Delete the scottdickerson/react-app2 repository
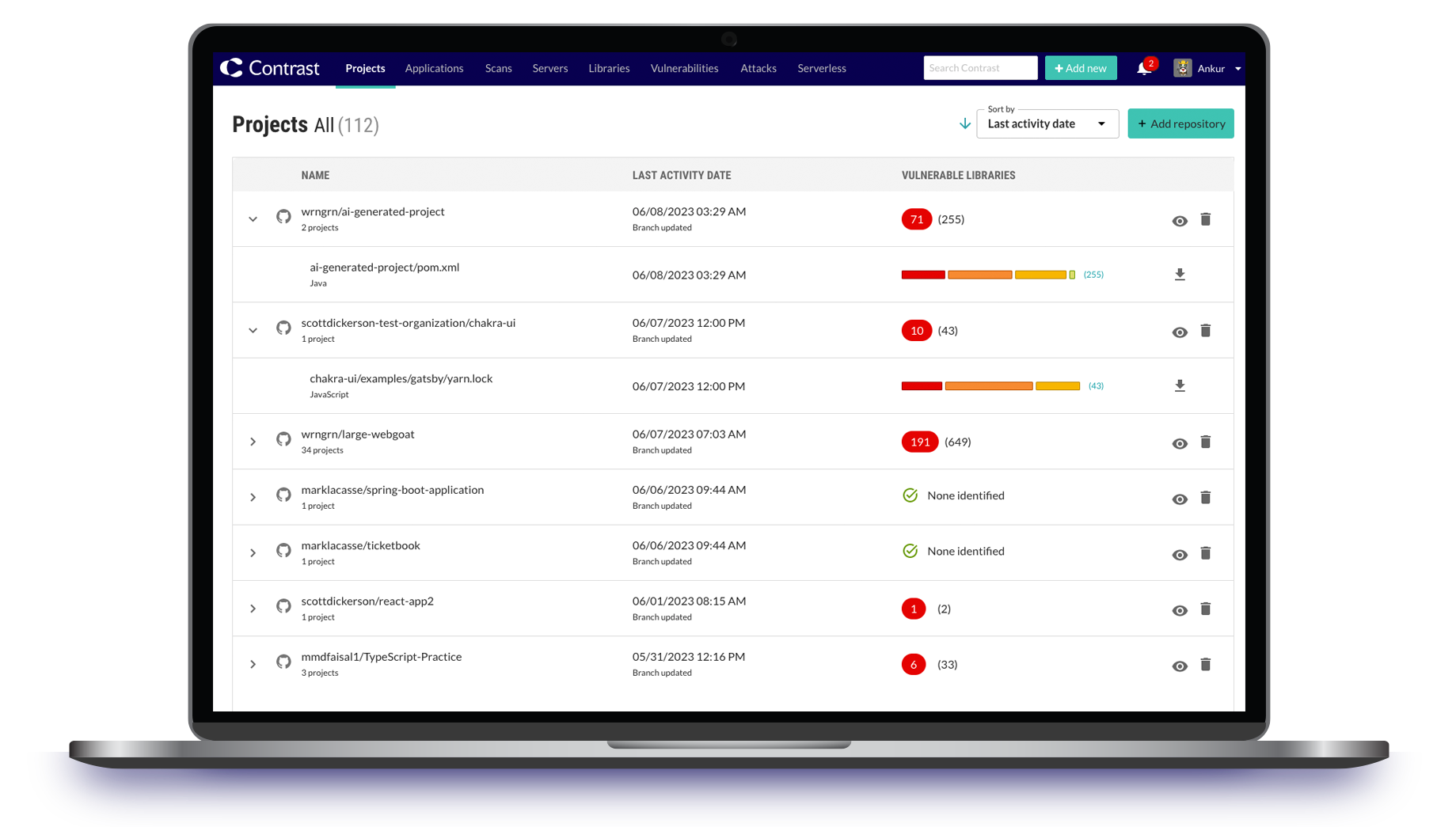This screenshot has width=1456, height=827. tap(1206, 609)
